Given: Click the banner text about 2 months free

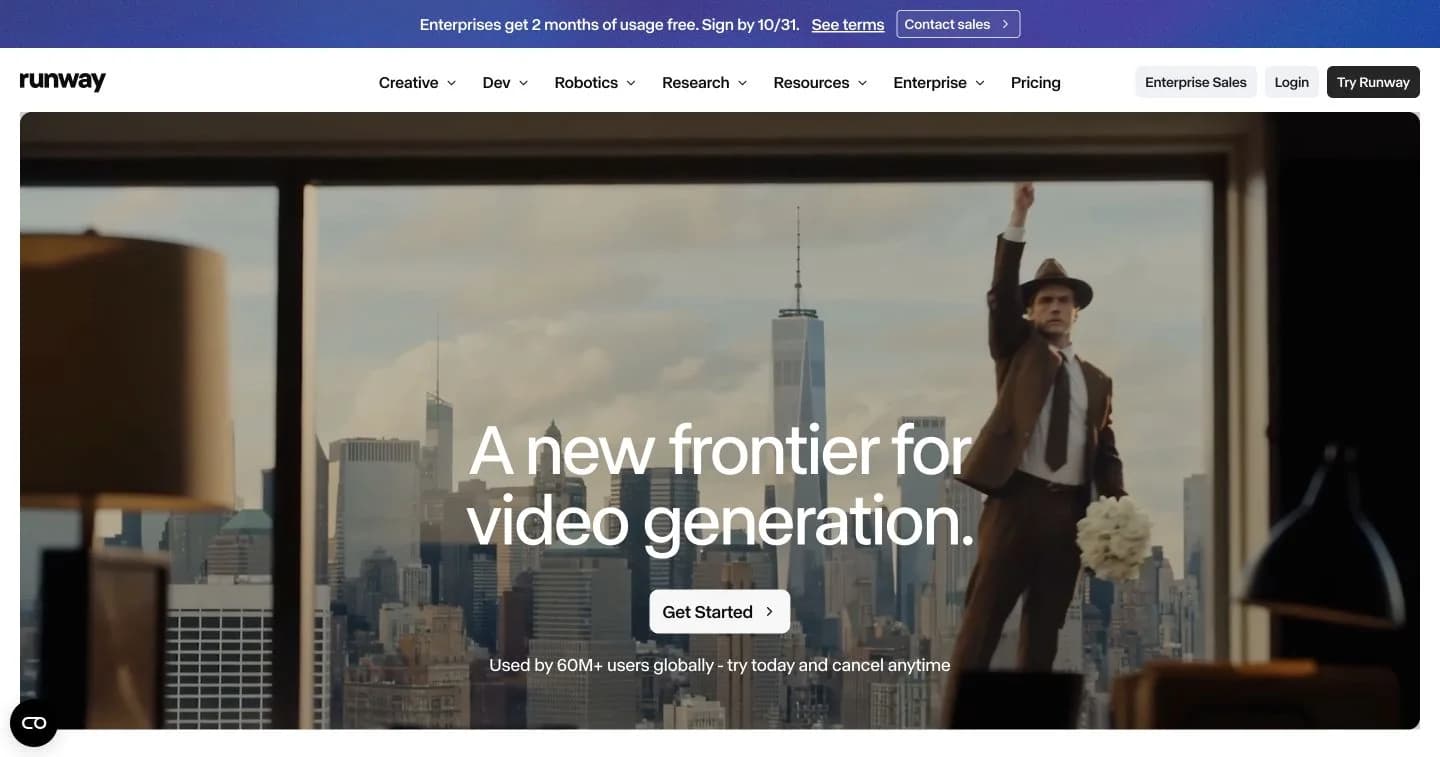Looking at the screenshot, I should [610, 25].
